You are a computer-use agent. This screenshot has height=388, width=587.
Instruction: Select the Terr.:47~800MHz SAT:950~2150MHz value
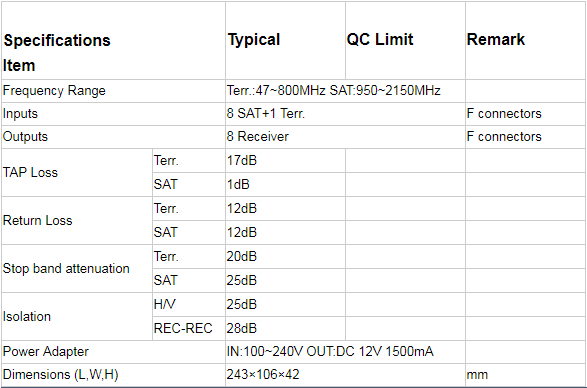(x=334, y=91)
